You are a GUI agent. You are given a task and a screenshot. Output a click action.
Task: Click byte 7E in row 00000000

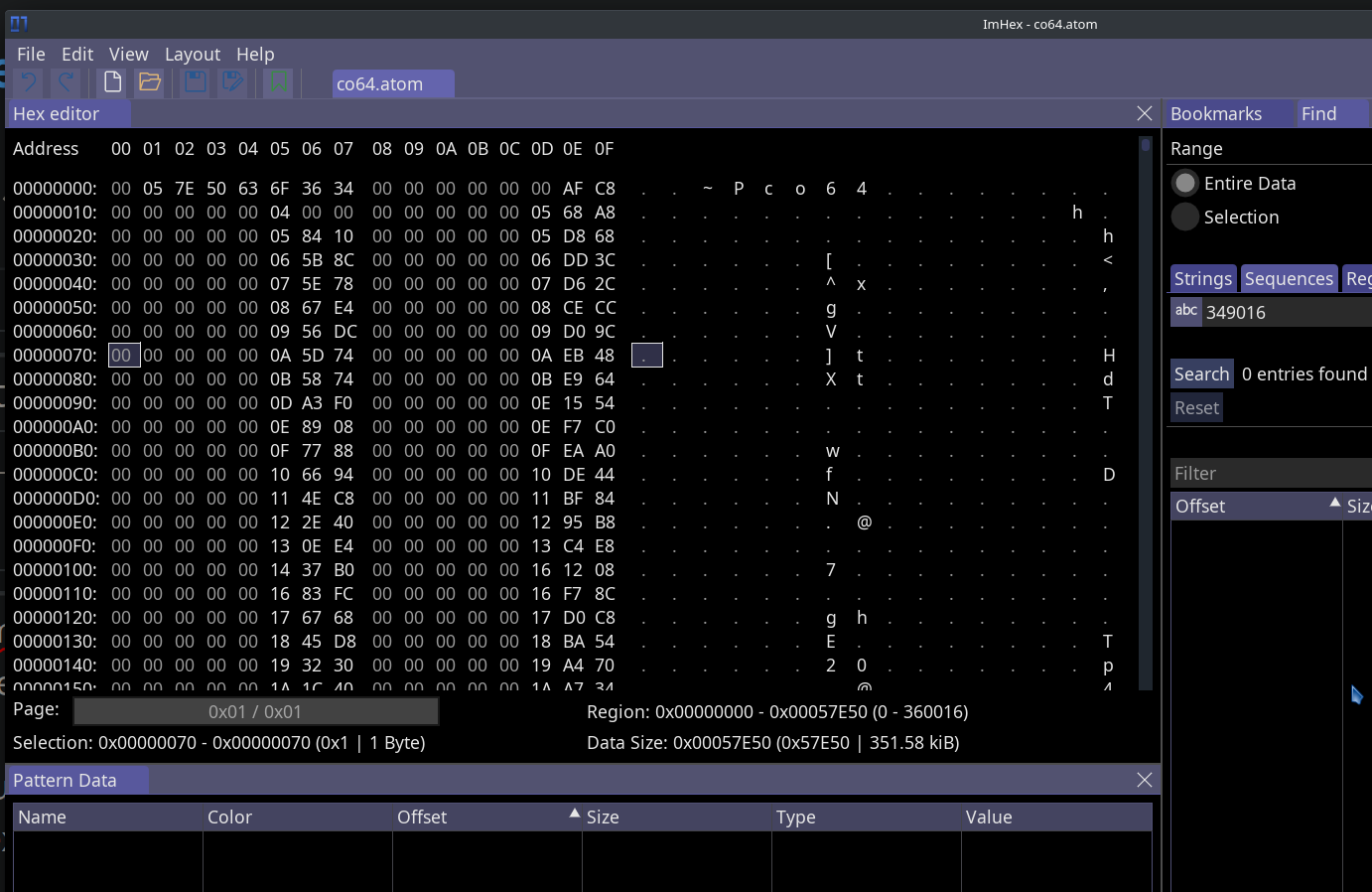(x=185, y=188)
